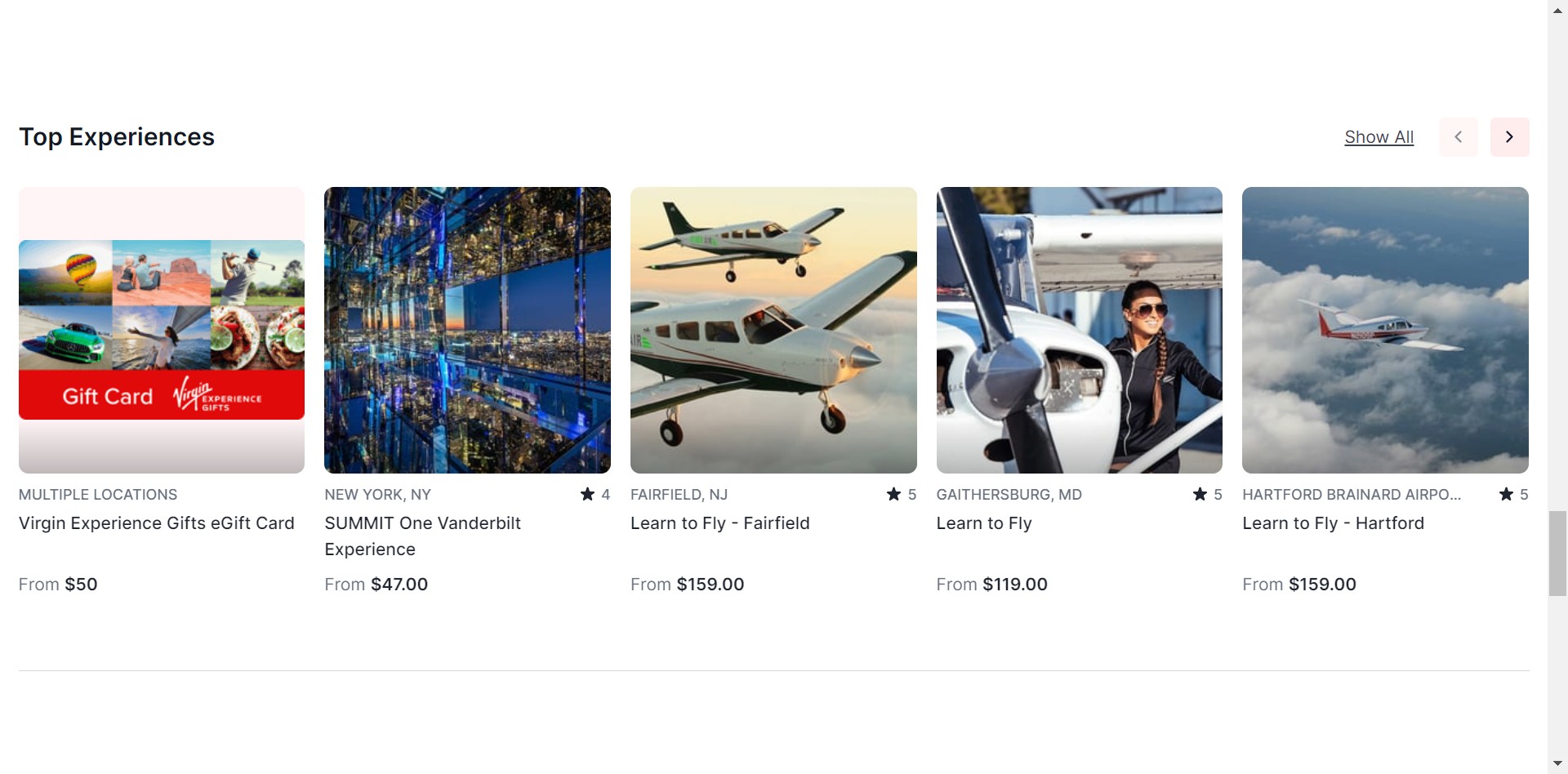Open the SUMMIT One Vanderbilt photo
The width and height of the screenshot is (1568, 774).
467,330
